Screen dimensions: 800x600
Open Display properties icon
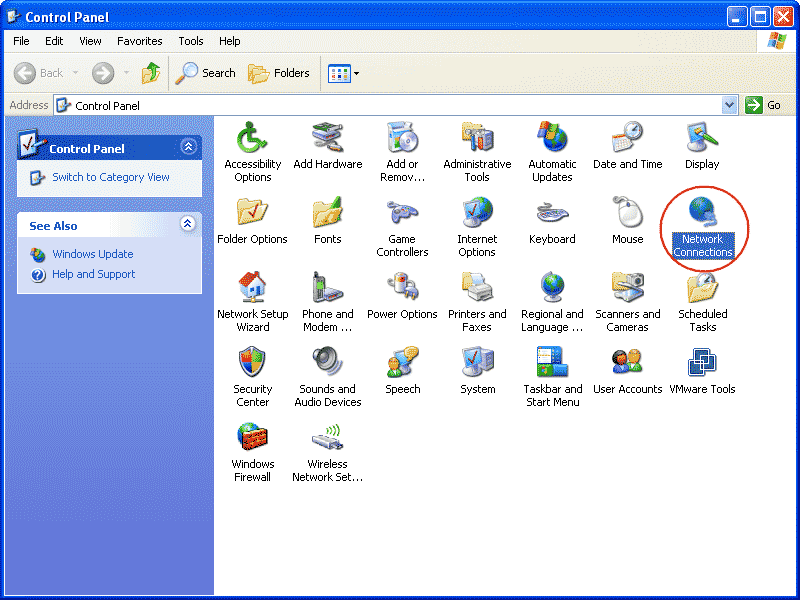(702, 146)
